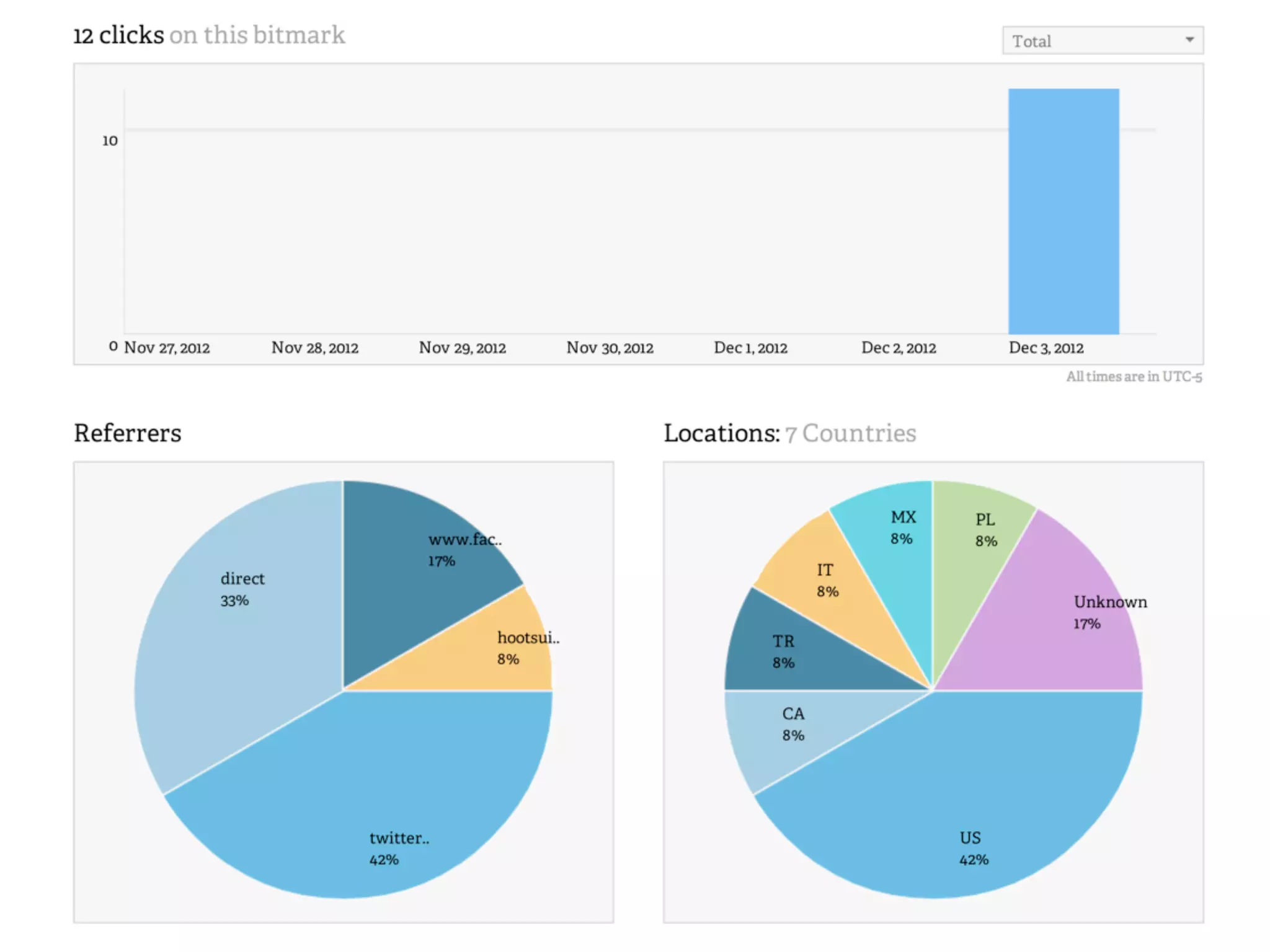Click the dropdown arrow beside Total
1270x952 pixels.
point(1189,40)
